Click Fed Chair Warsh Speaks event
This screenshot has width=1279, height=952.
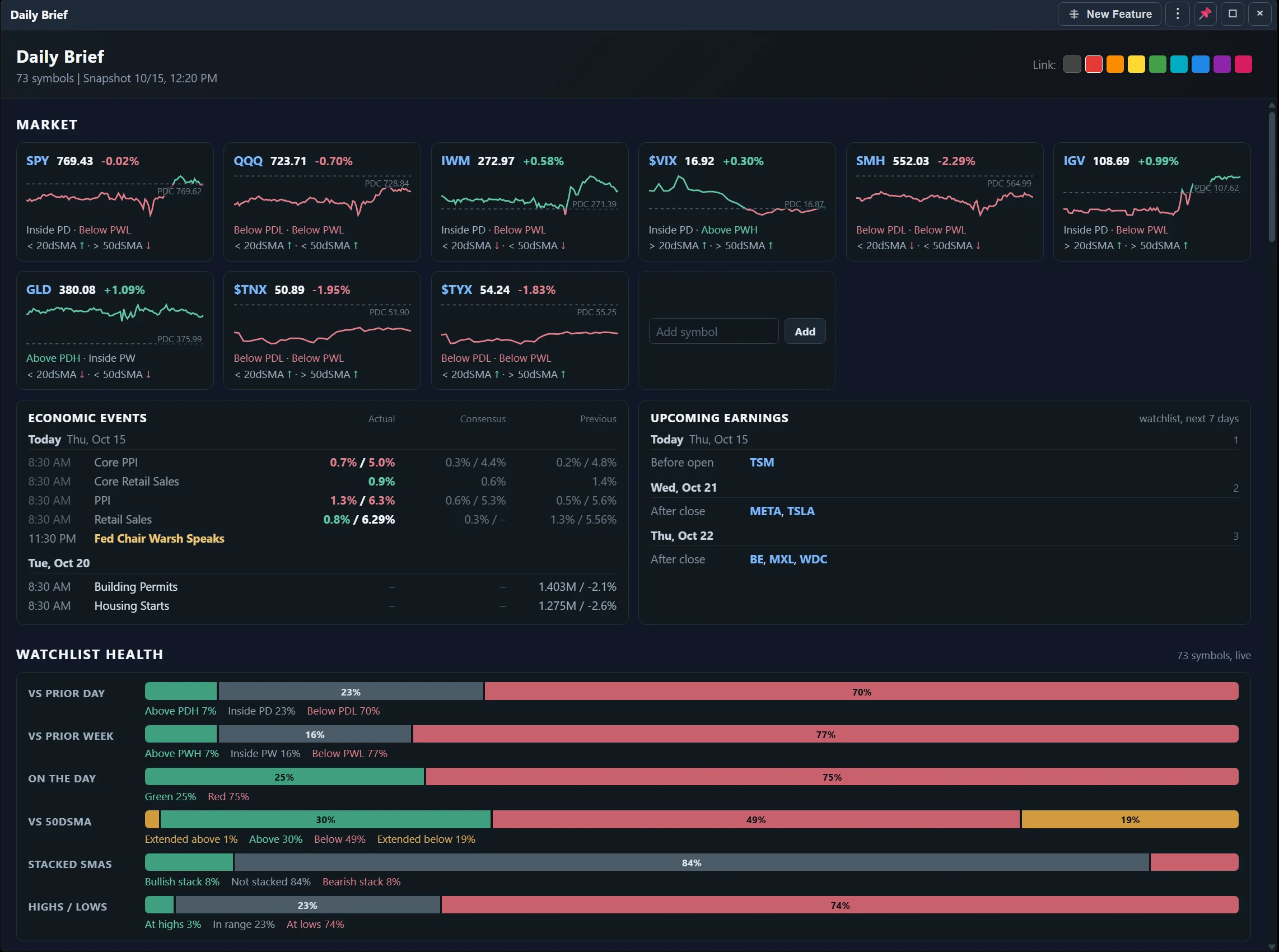pyautogui.click(x=159, y=538)
